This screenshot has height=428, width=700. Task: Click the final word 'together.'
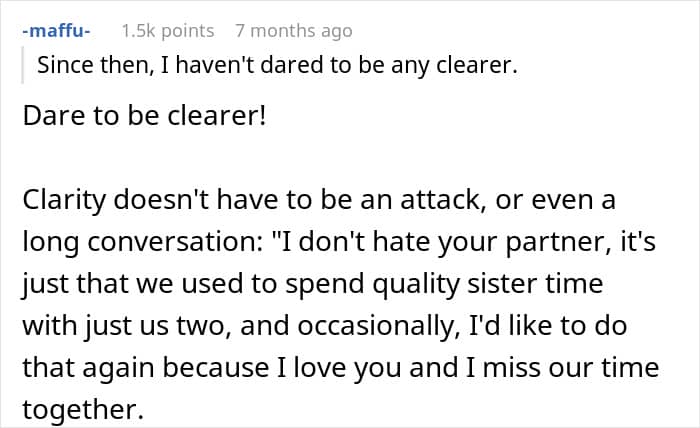pos(83,410)
